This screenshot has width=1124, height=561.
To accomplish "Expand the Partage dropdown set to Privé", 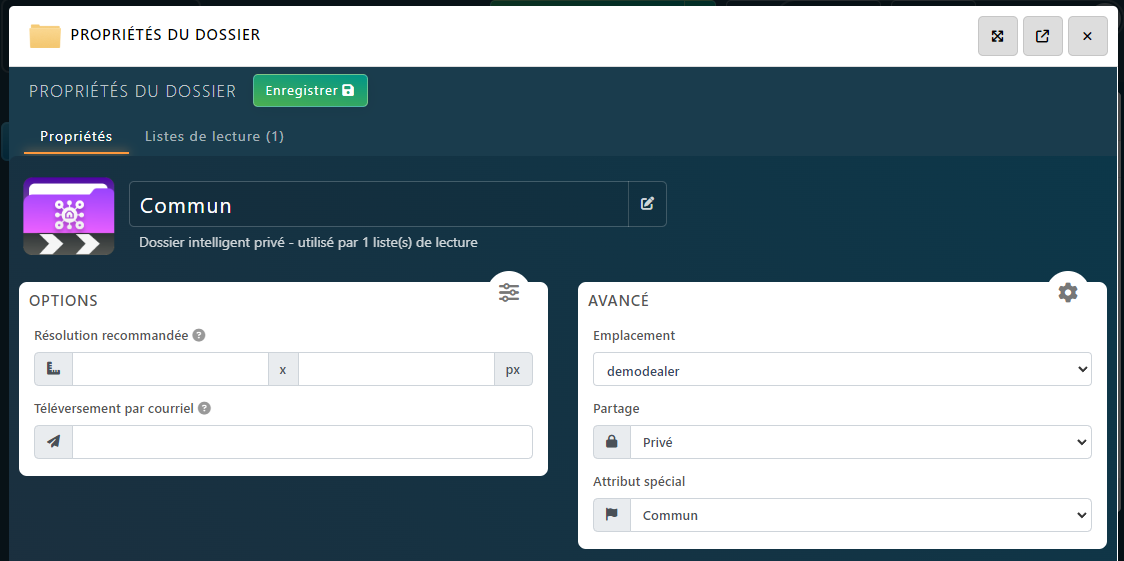I will (860, 442).
